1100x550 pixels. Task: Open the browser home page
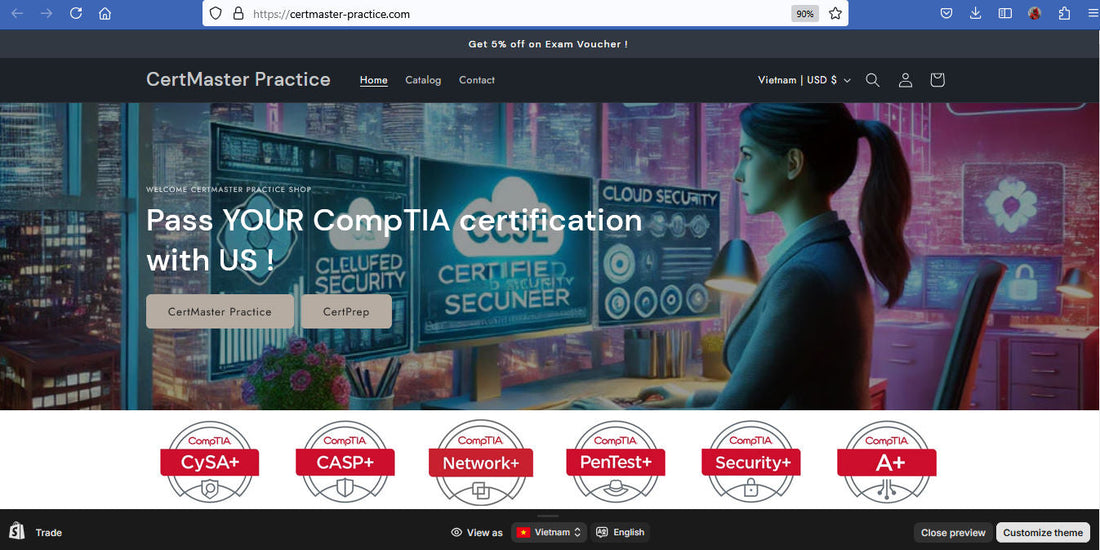point(105,13)
